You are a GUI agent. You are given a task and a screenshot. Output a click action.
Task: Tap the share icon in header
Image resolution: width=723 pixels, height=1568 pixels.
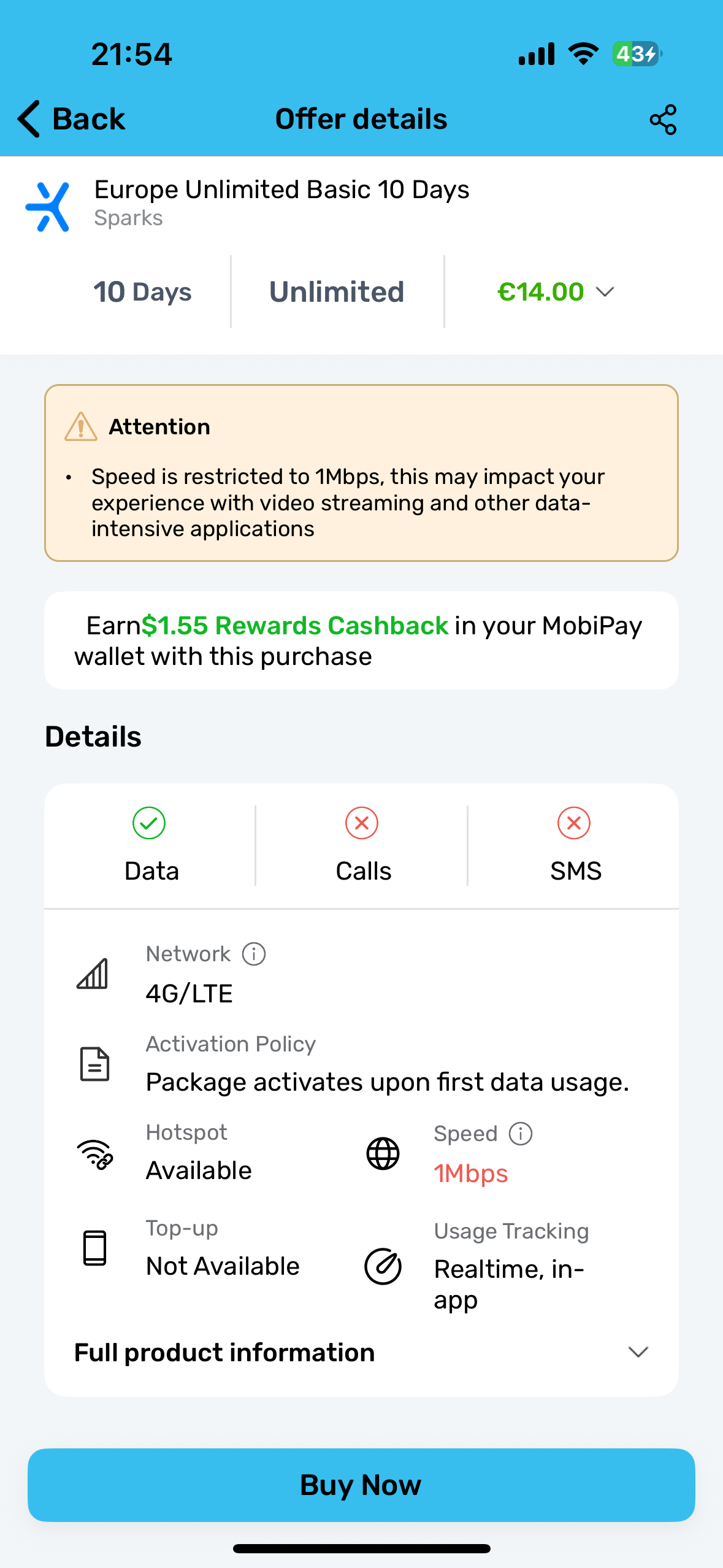tap(663, 119)
